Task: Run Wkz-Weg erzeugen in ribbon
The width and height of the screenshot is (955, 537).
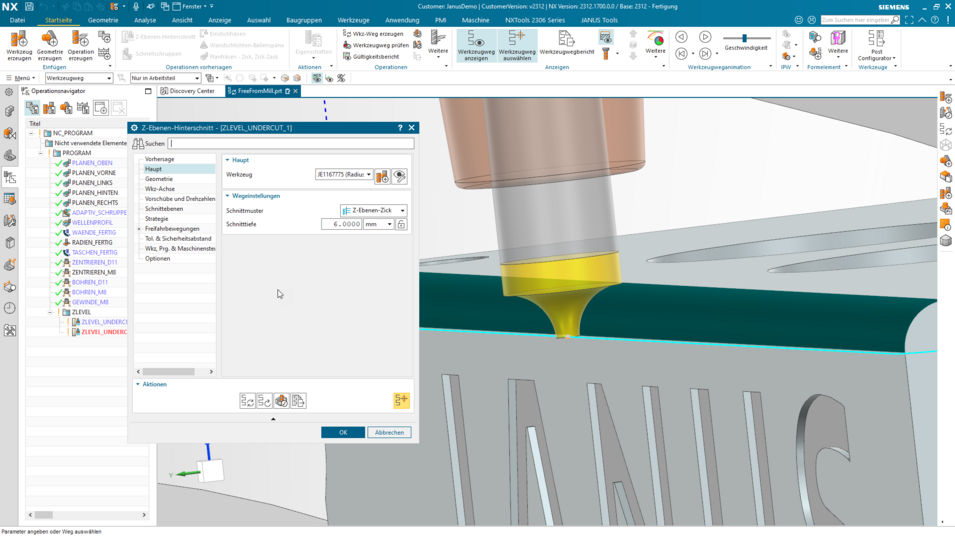Action: pyautogui.click(x=373, y=33)
